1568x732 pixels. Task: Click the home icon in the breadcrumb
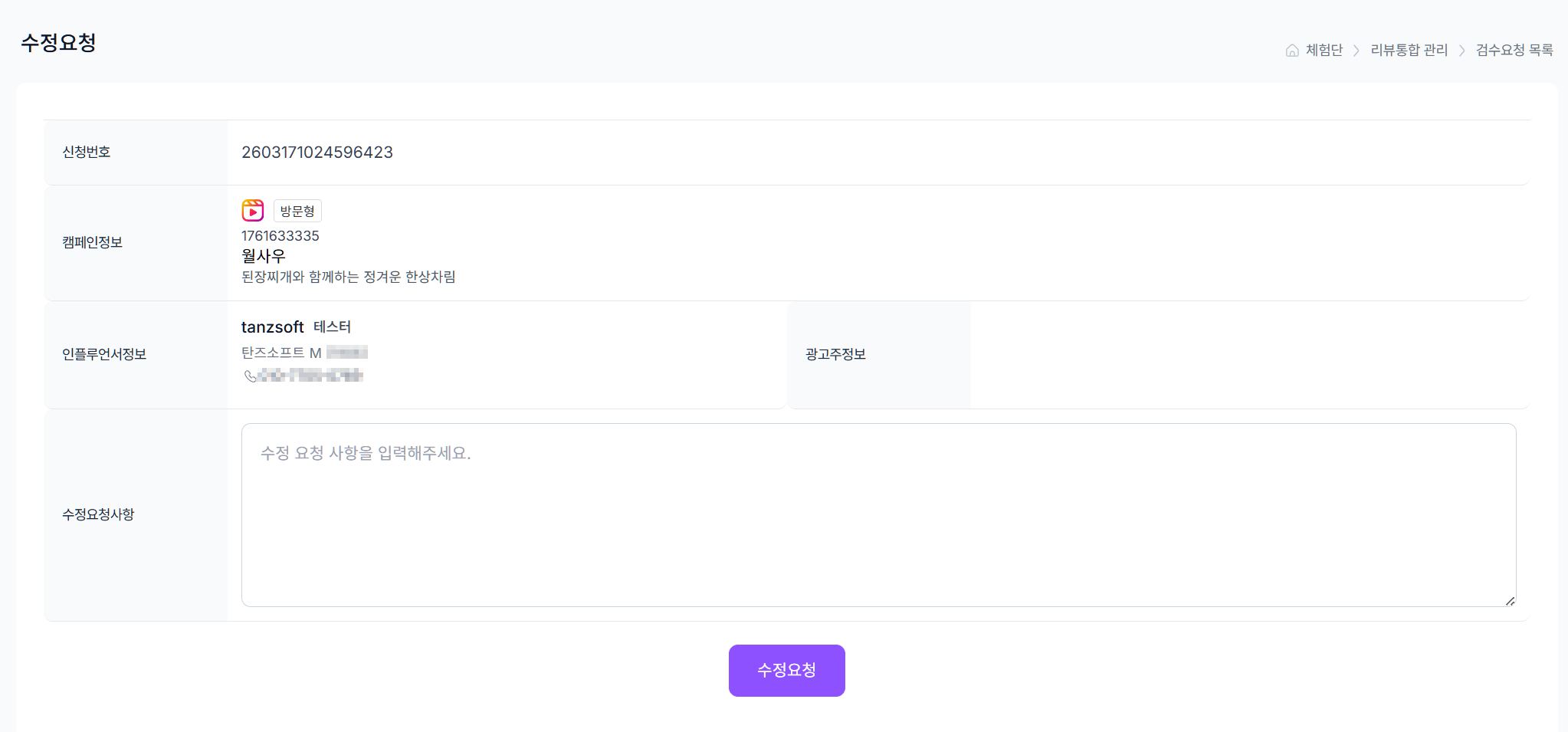tap(1292, 51)
